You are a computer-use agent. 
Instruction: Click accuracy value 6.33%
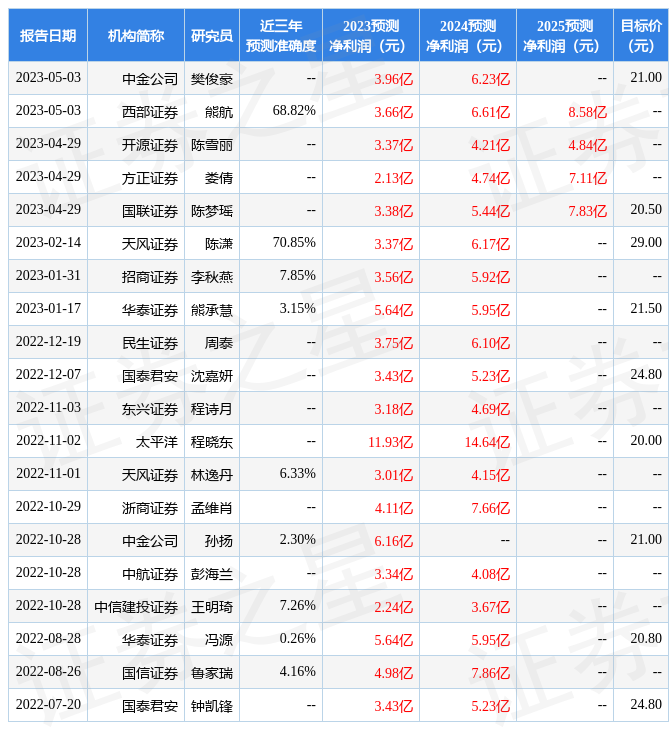pyautogui.click(x=297, y=474)
